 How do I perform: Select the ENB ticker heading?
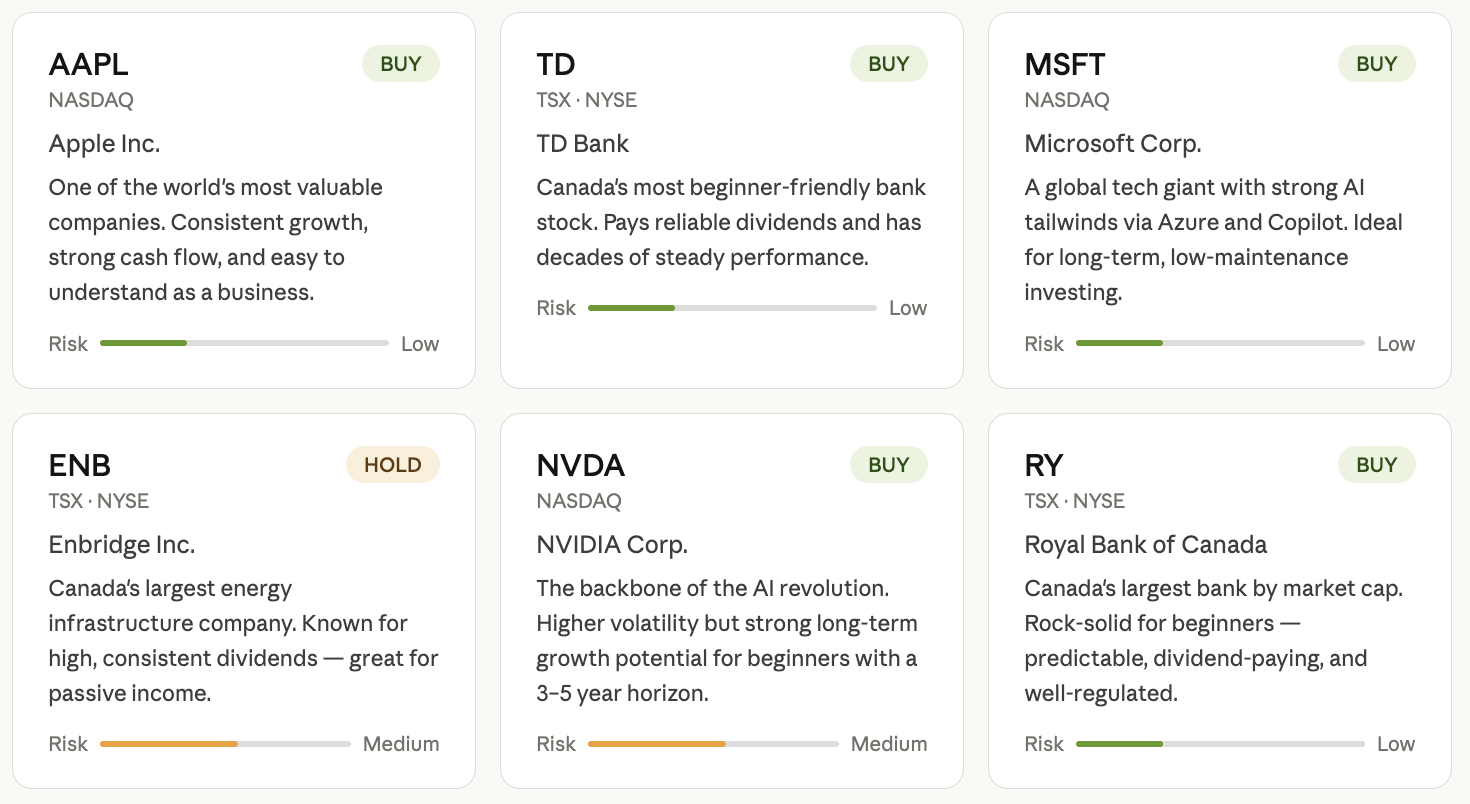80,466
